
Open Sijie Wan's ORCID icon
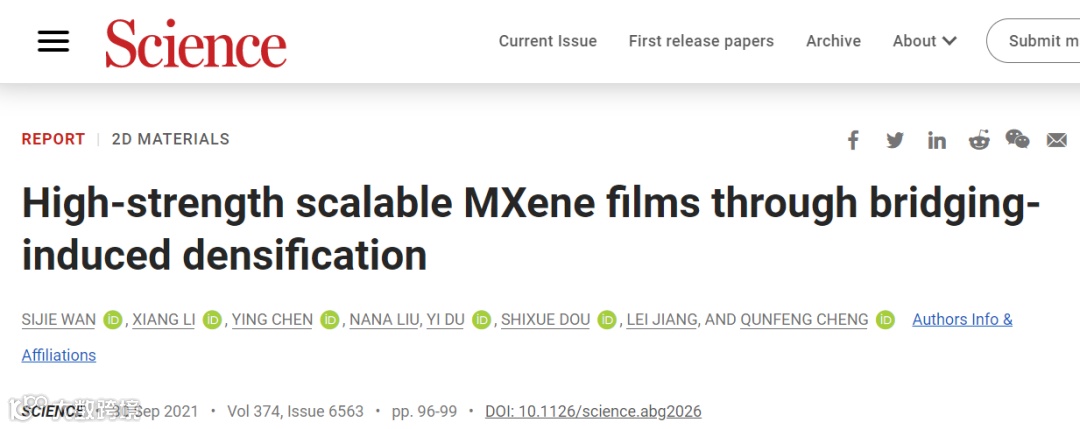[x=112, y=320]
